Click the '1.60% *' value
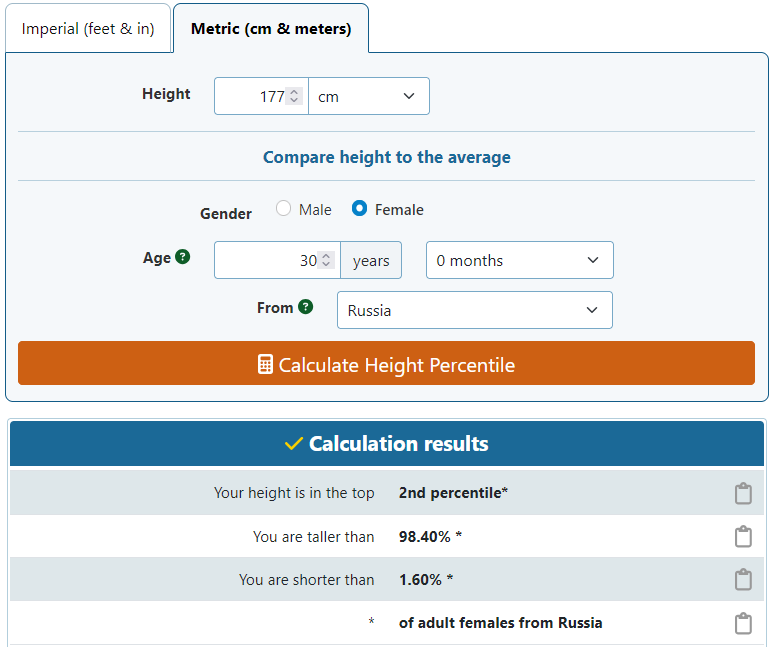Viewport: 773px width, 647px height. 426,579
